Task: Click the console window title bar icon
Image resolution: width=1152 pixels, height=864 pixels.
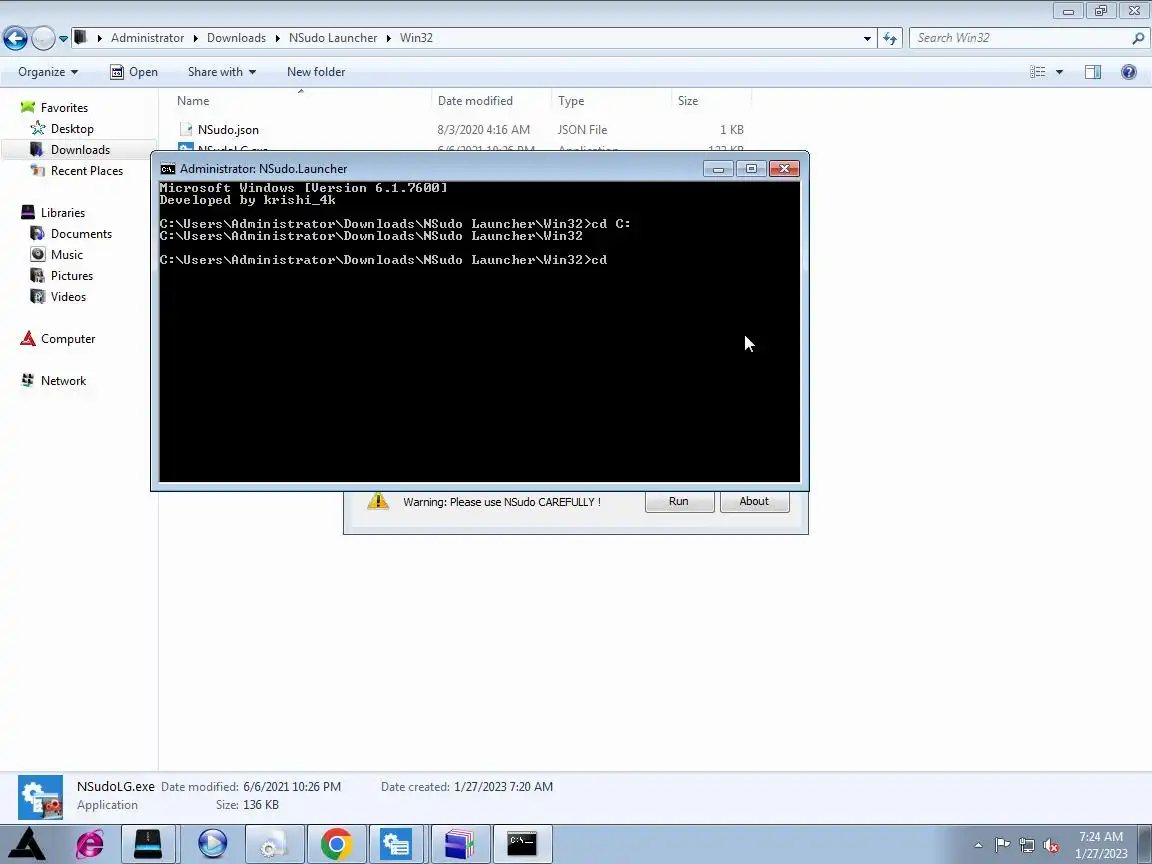Action: point(168,169)
